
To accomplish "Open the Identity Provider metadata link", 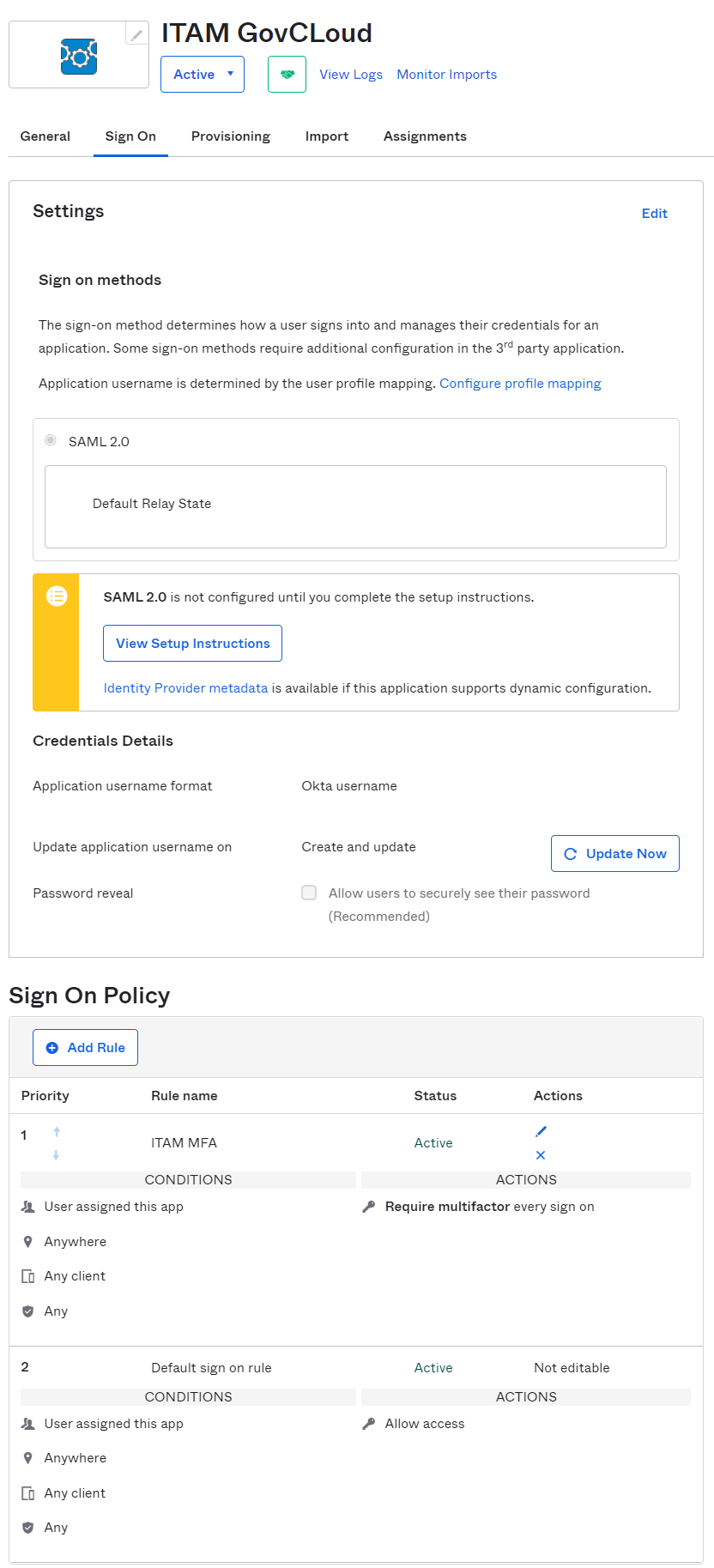I will [x=185, y=688].
